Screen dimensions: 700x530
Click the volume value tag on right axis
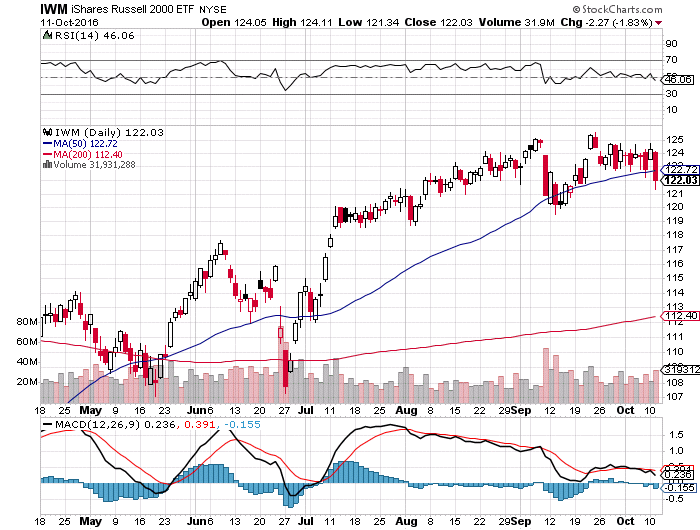tap(682, 370)
